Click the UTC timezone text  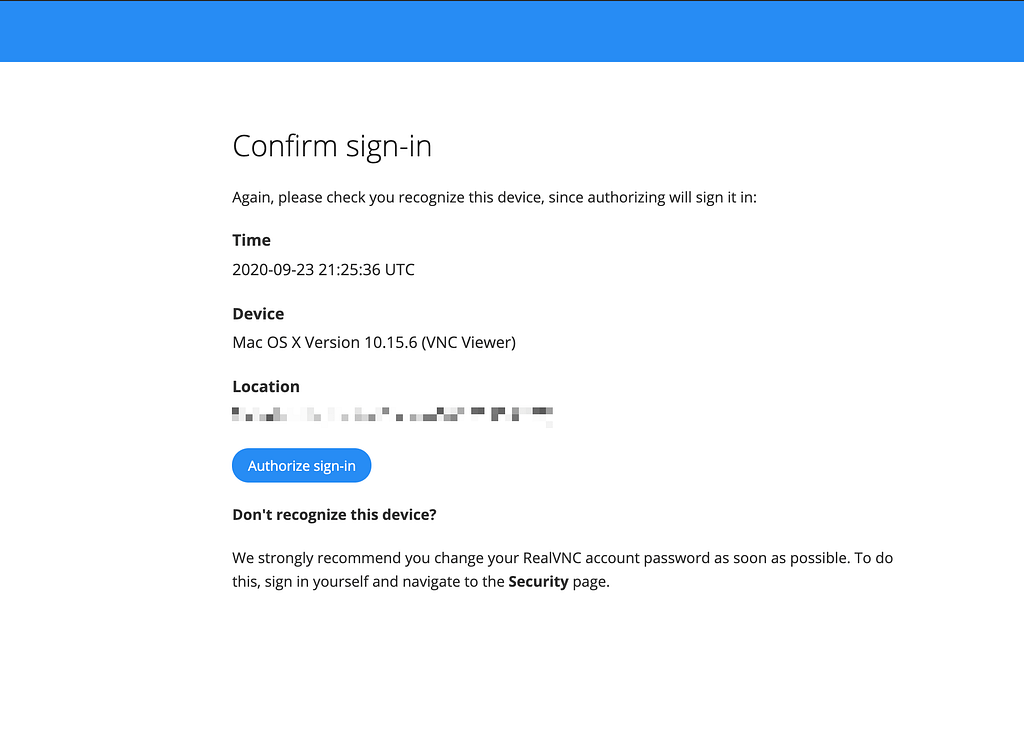click(x=400, y=270)
